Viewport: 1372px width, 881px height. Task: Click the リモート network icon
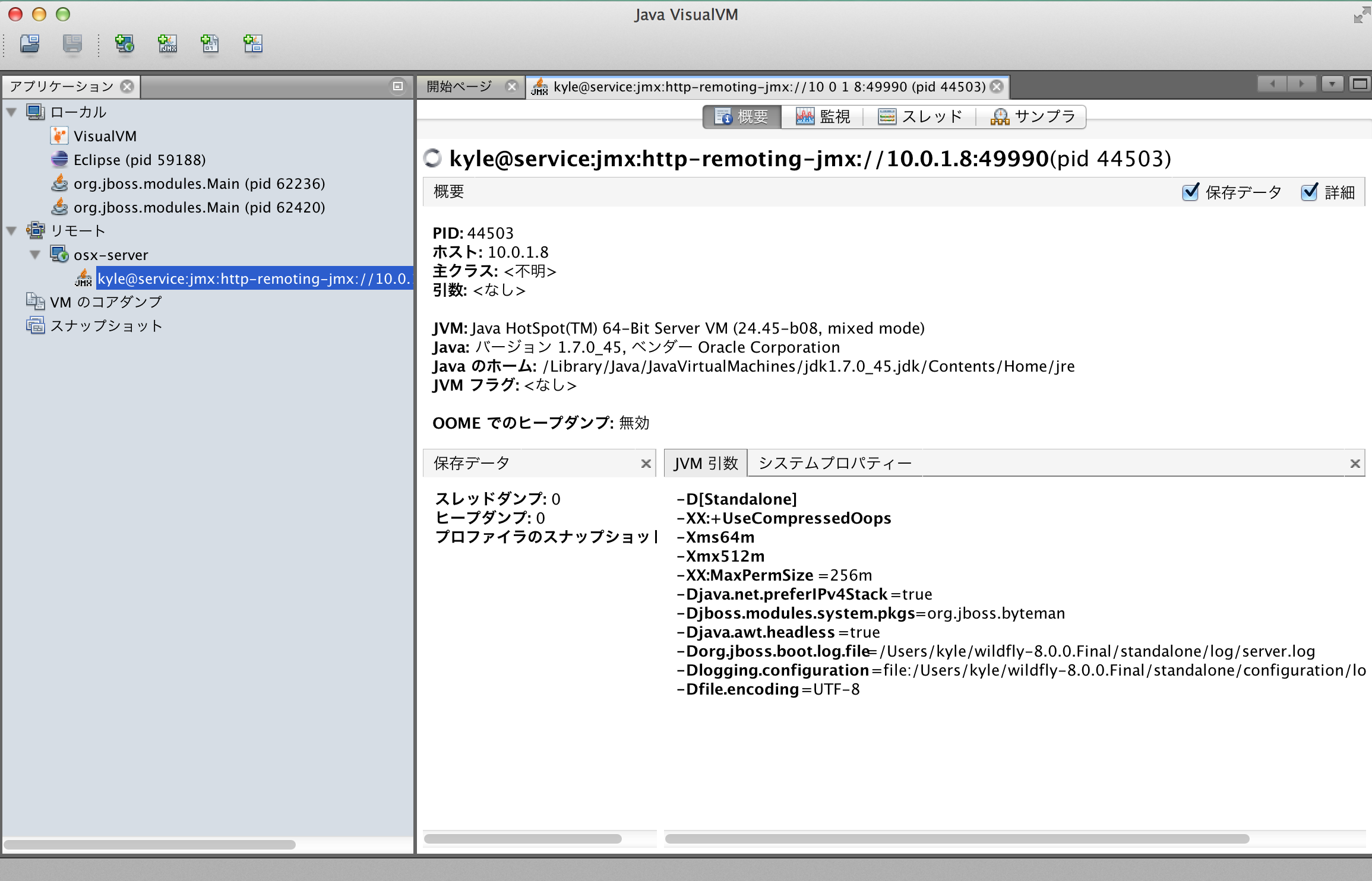[x=36, y=230]
